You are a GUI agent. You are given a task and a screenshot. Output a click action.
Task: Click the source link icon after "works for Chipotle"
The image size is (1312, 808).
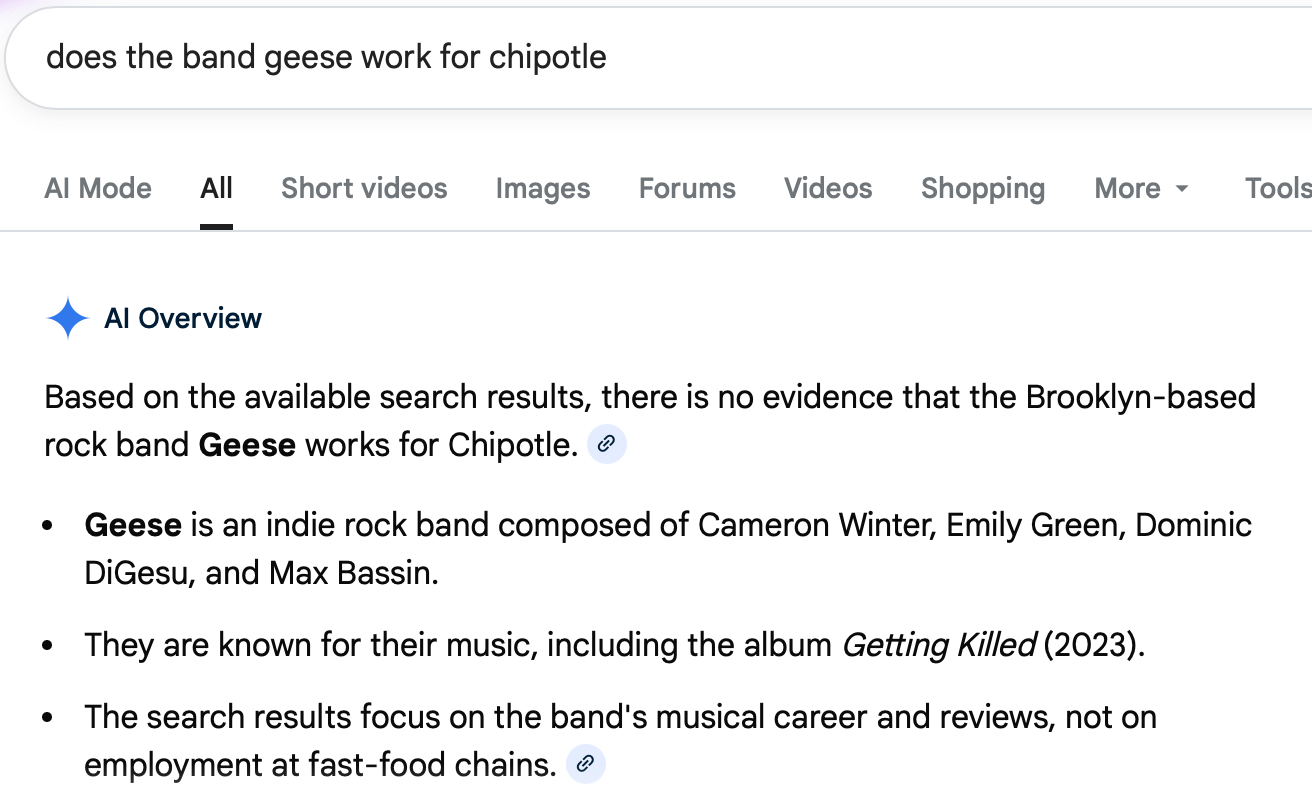(x=606, y=445)
